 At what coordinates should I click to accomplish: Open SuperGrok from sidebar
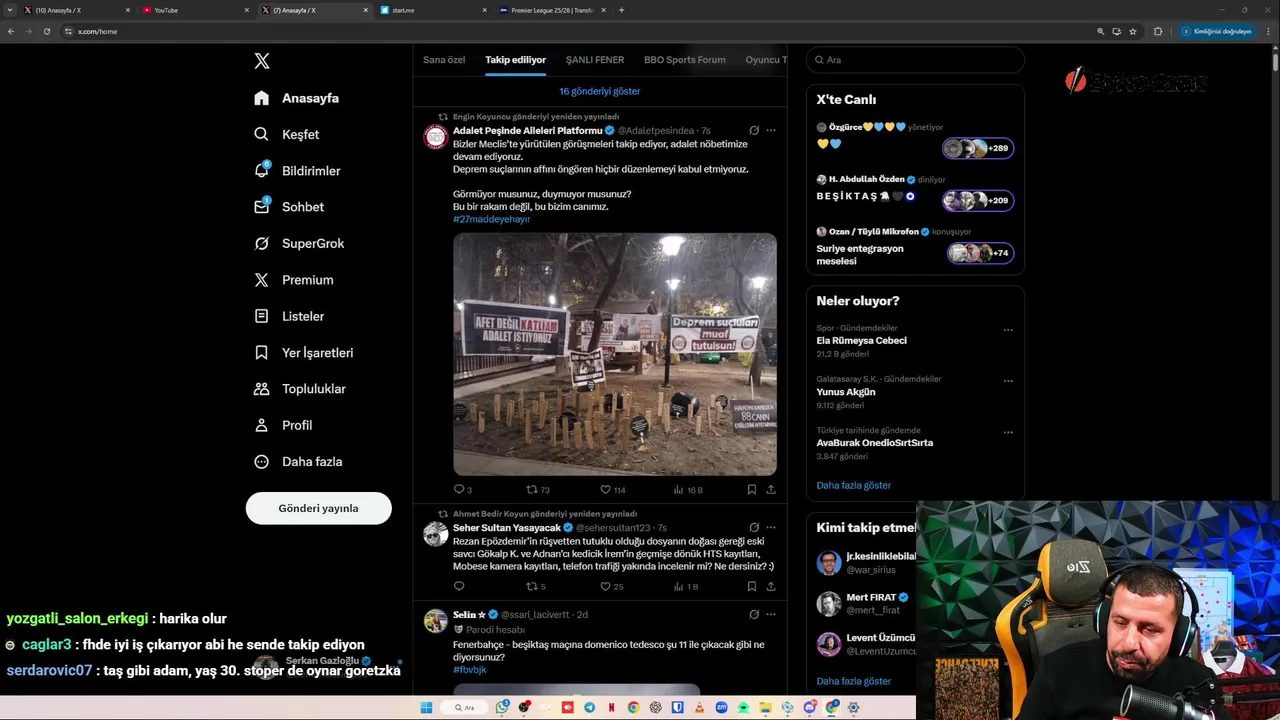pyautogui.click(x=299, y=243)
